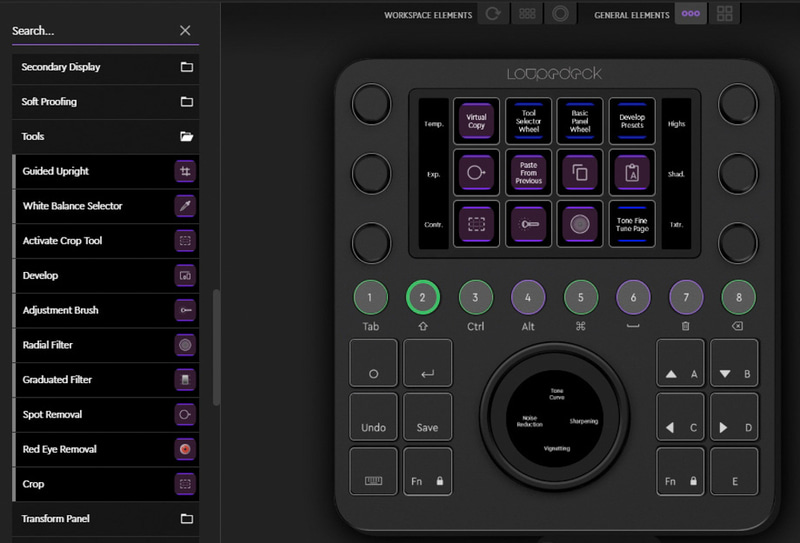800x543 pixels.
Task: Open the Tone Fine Tune Page button
Action: [632, 224]
